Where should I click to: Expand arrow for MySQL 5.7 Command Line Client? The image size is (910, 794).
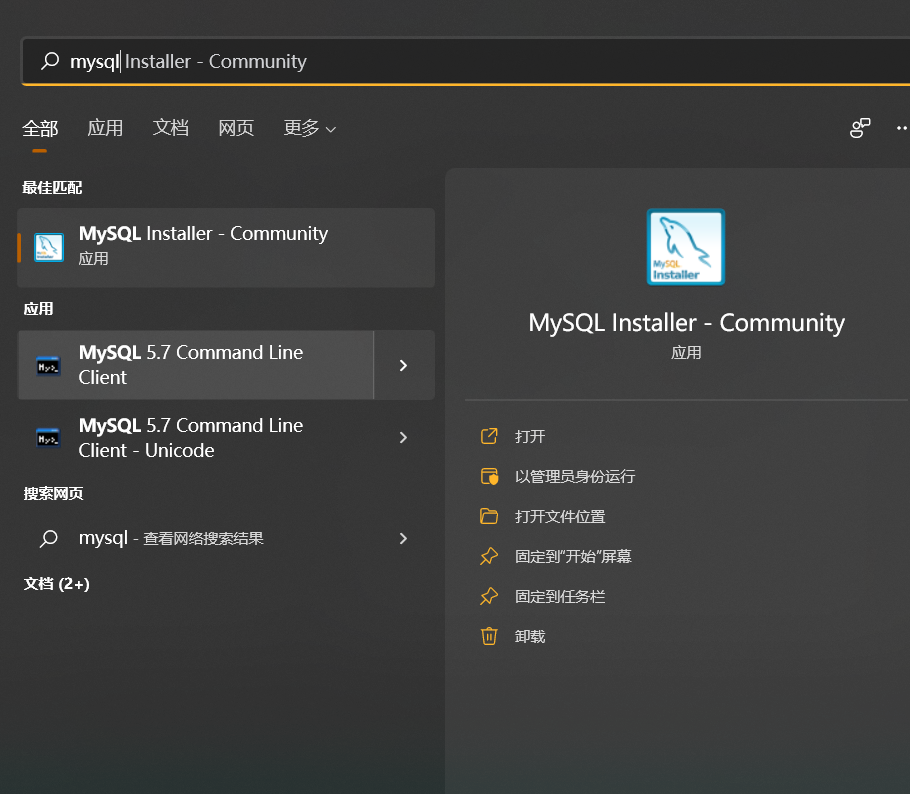pos(404,365)
